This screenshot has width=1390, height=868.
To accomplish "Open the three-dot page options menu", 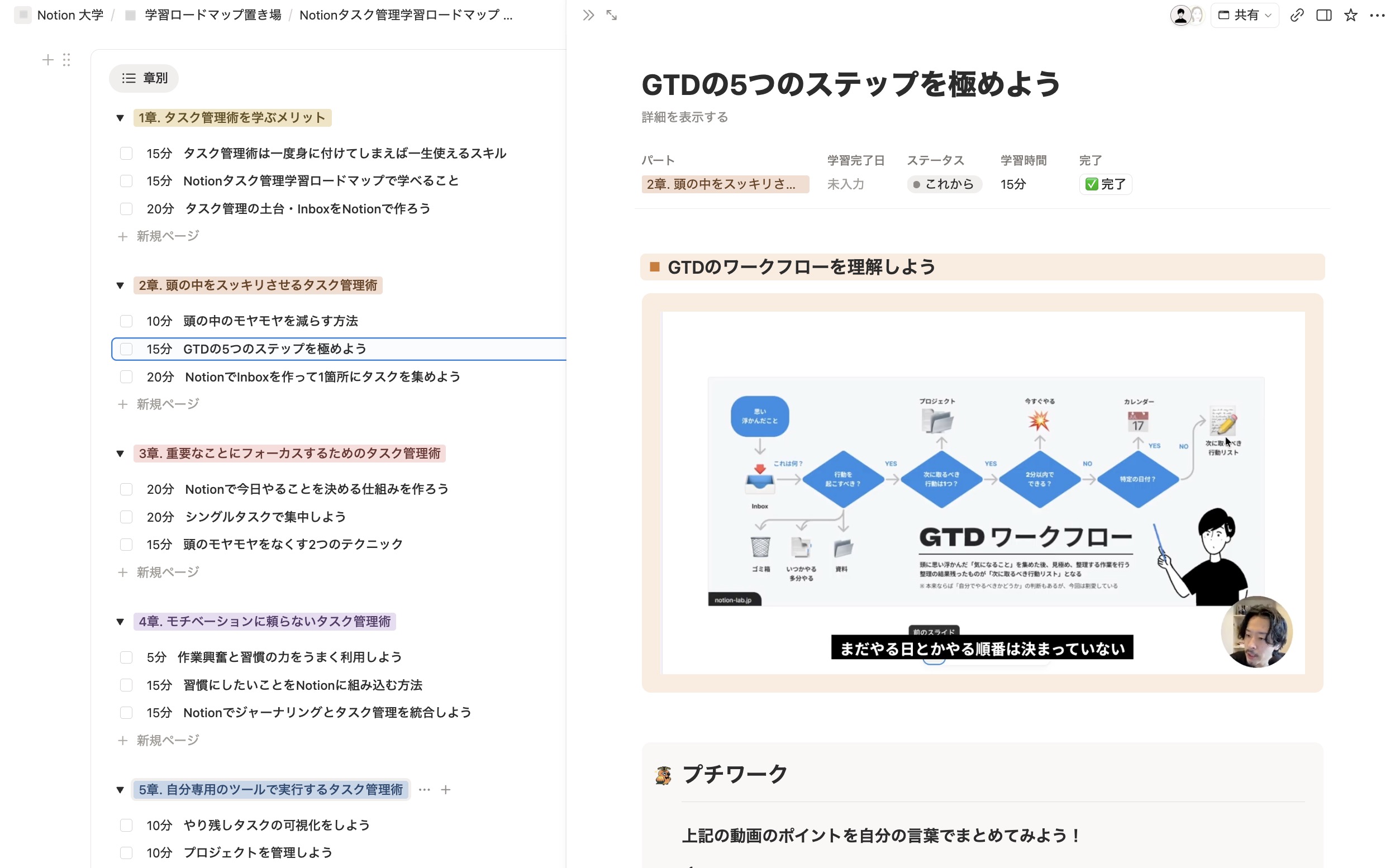I will click(x=1377, y=16).
